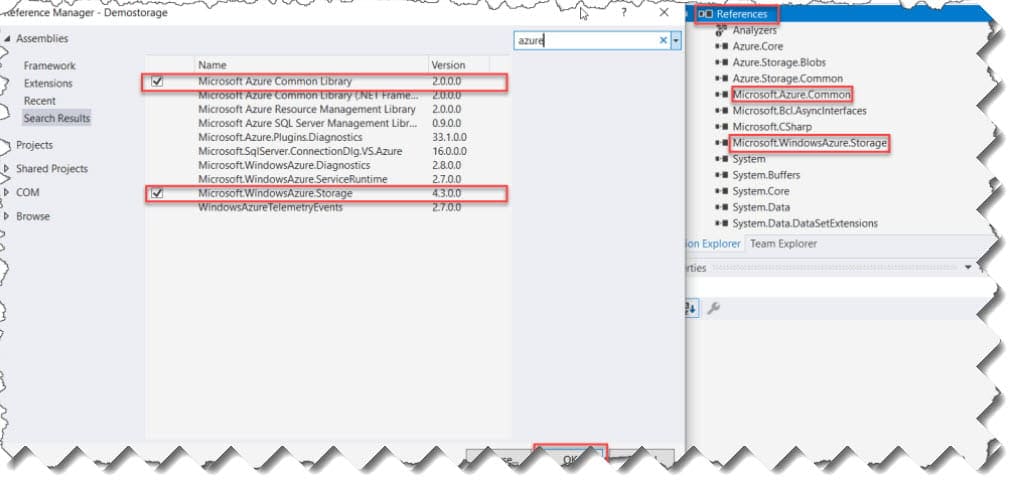Screen dimensions: 1016x486
Task: Open Reference Manager help with the question mark
Action: tap(624, 12)
